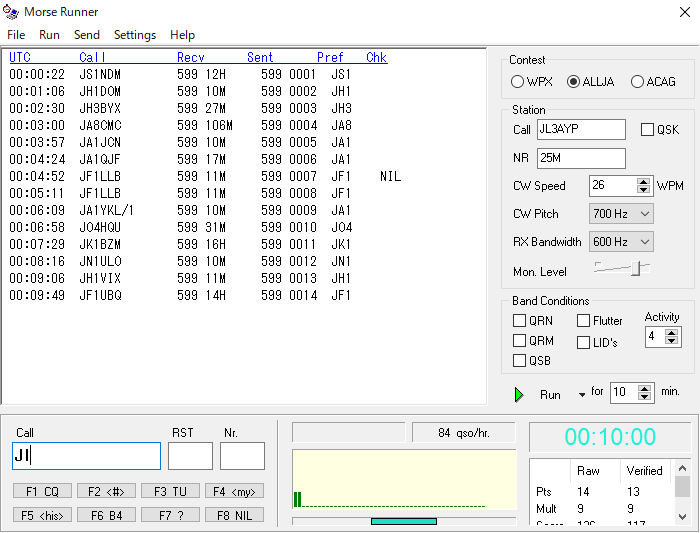Screen dimensions: 700x533
Task: Open the Send menu
Action: click(x=87, y=35)
